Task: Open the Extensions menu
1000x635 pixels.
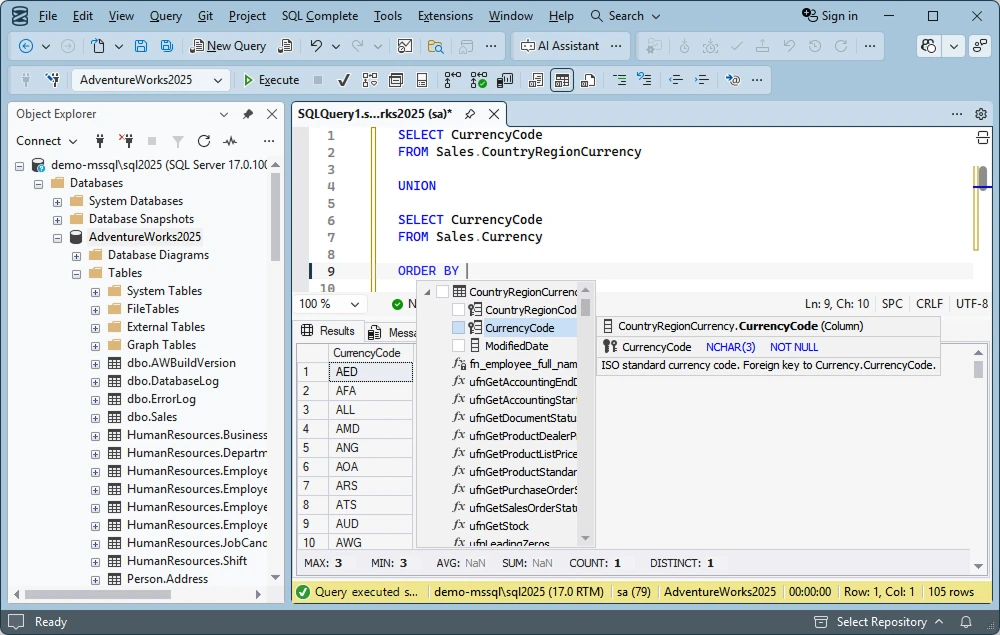Action: tap(445, 16)
